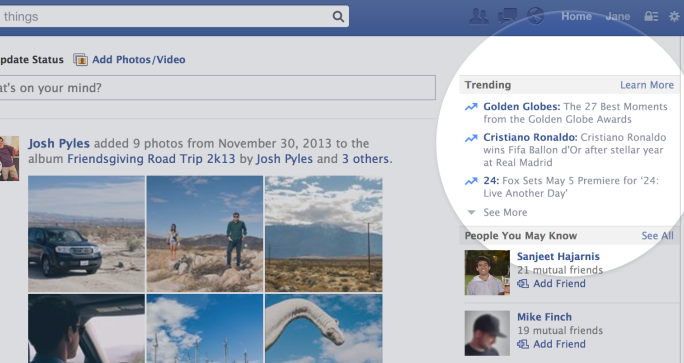Click the search magnifier icon

[338, 17]
